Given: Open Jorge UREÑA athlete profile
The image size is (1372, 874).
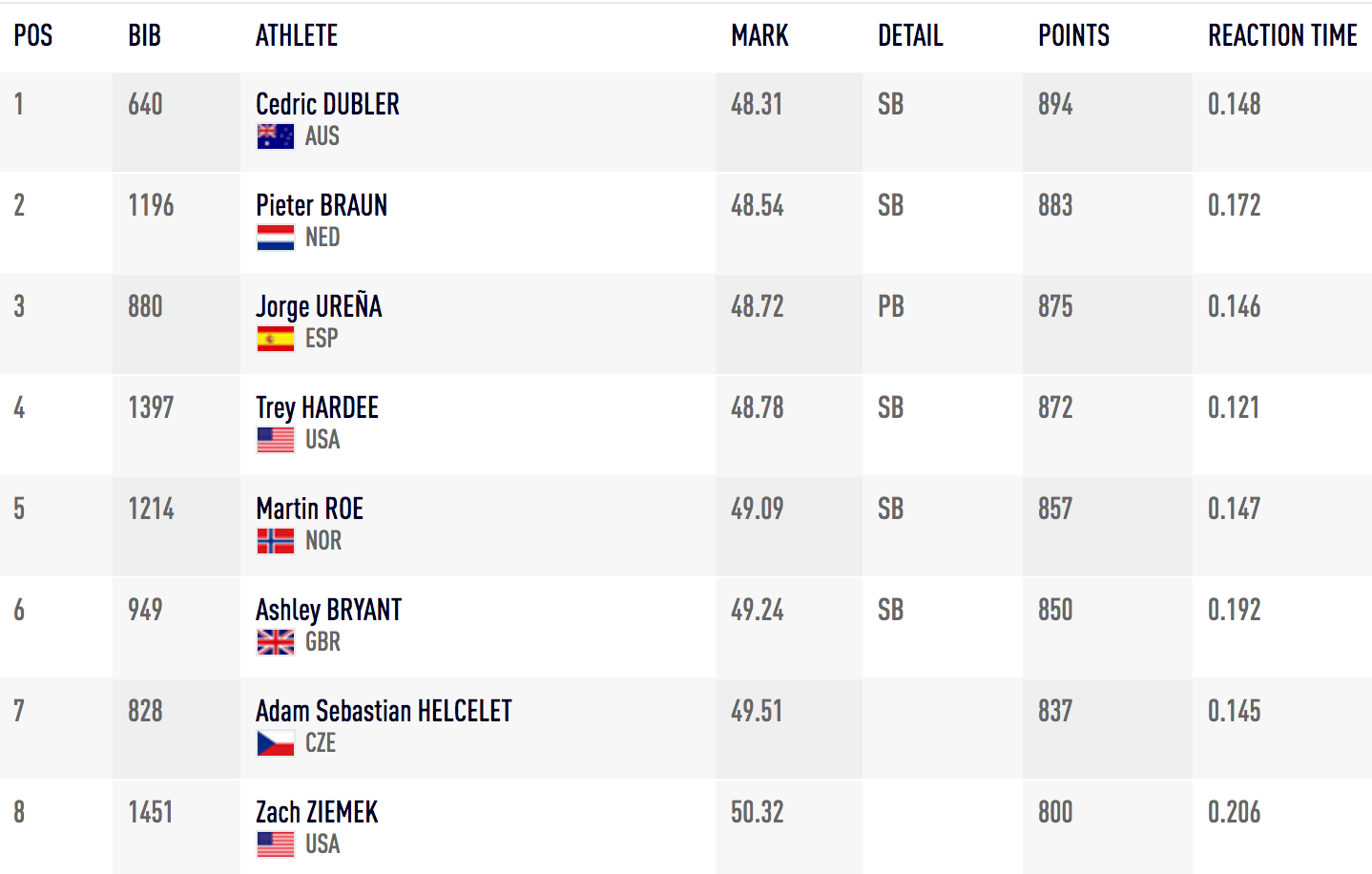Looking at the screenshot, I should (319, 306).
